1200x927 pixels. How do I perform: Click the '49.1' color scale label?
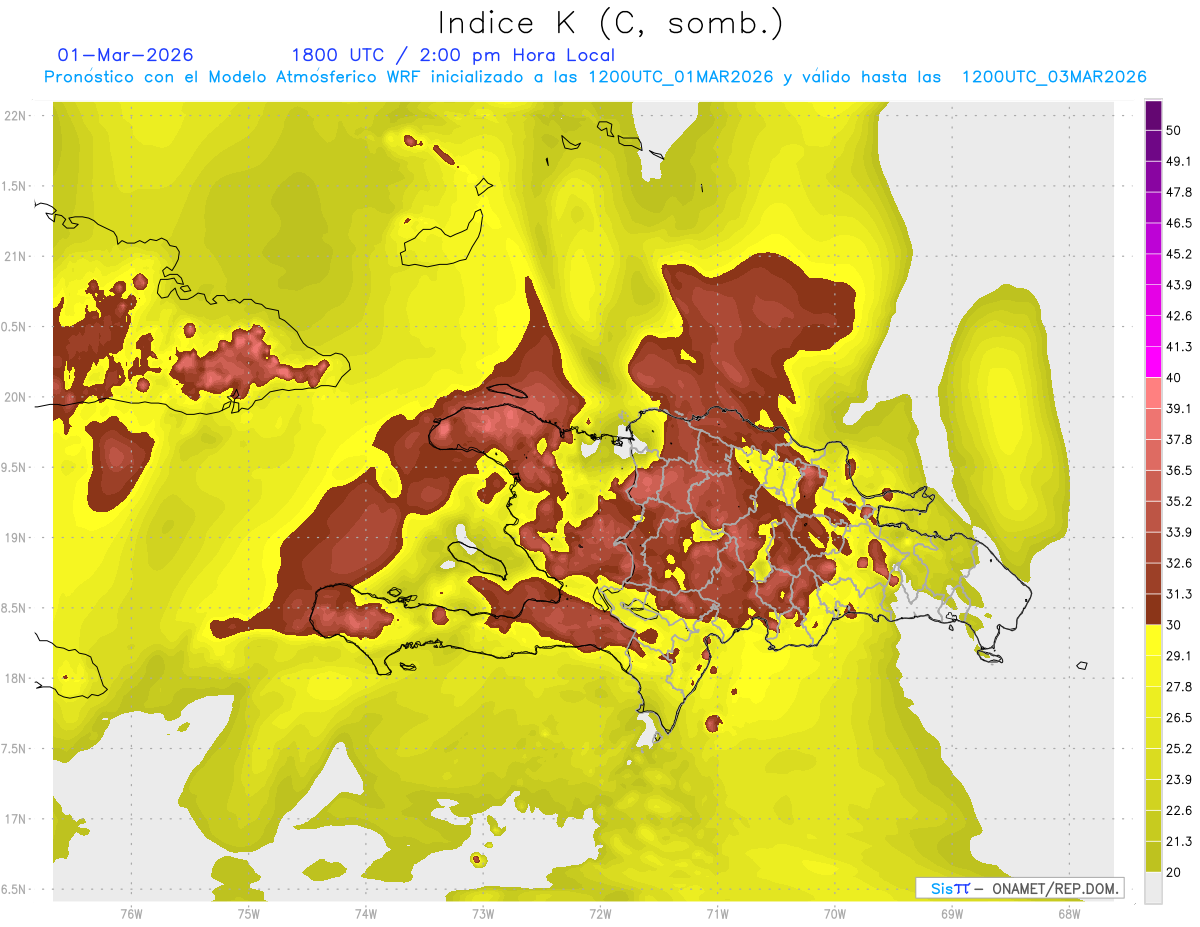1178,161
